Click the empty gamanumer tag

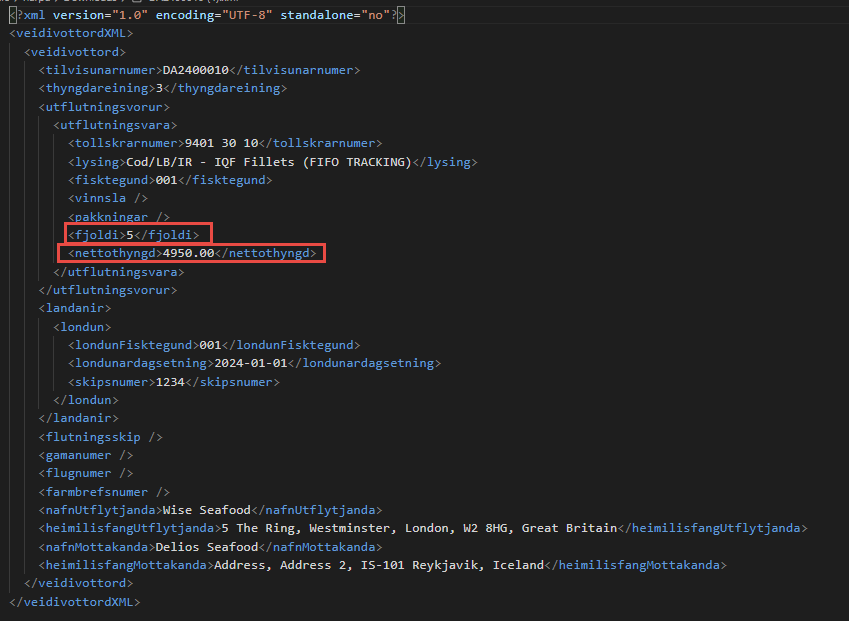point(85,455)
